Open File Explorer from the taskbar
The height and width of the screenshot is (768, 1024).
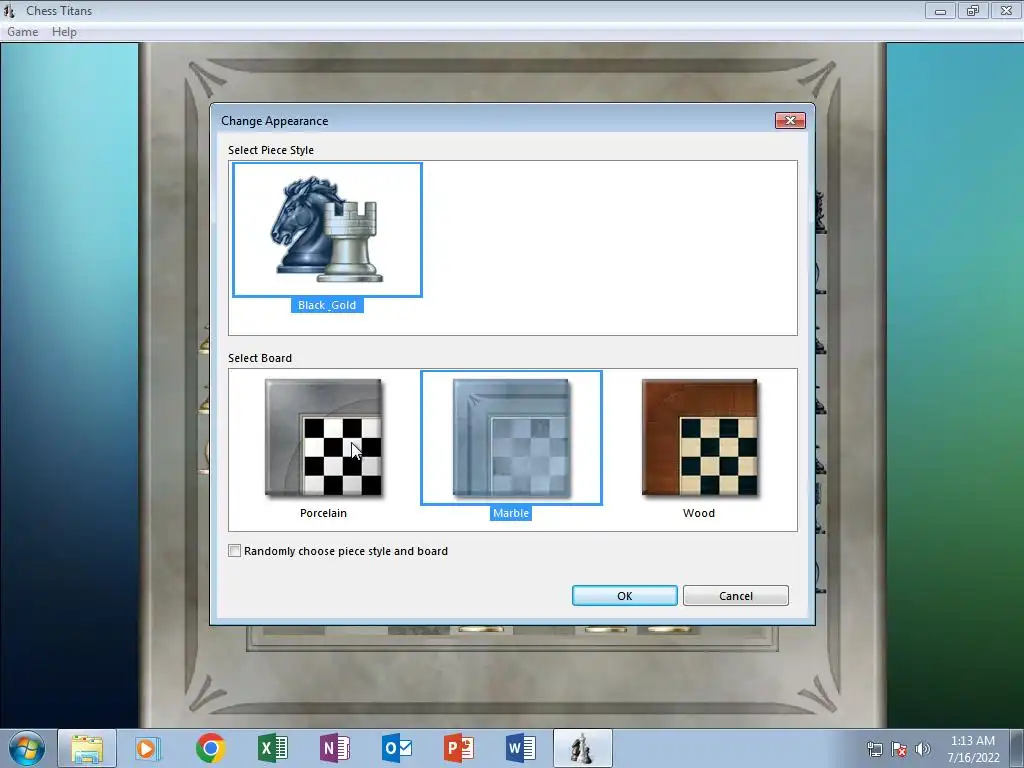87,748
